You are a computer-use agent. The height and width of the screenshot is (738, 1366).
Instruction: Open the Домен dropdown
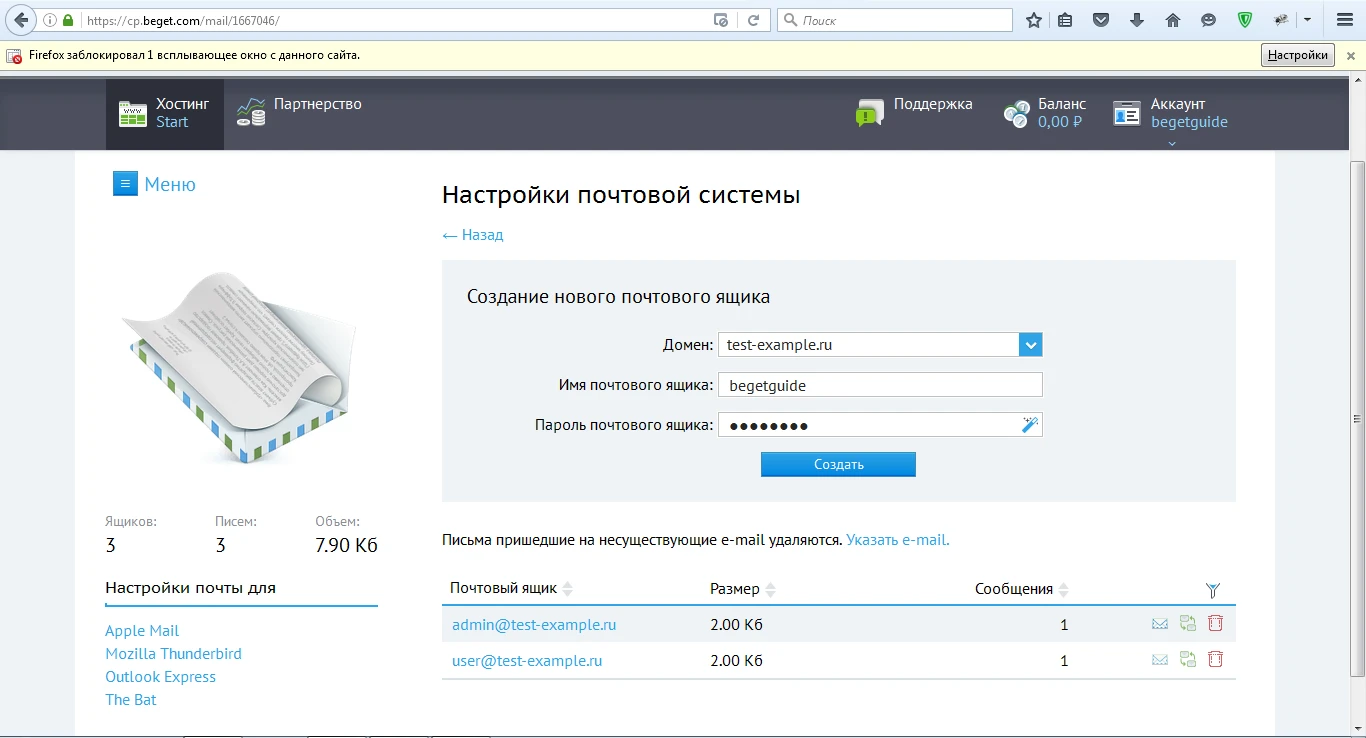pos(1030,344)
